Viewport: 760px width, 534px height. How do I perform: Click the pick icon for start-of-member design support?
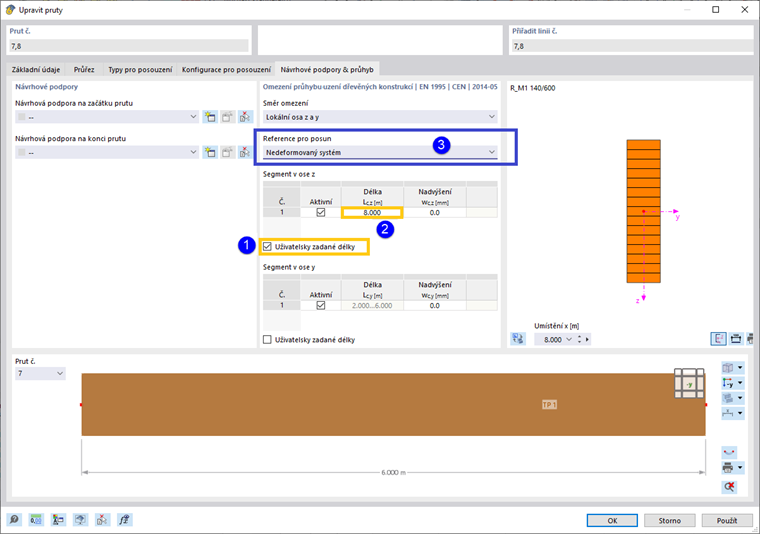[245, 117]
